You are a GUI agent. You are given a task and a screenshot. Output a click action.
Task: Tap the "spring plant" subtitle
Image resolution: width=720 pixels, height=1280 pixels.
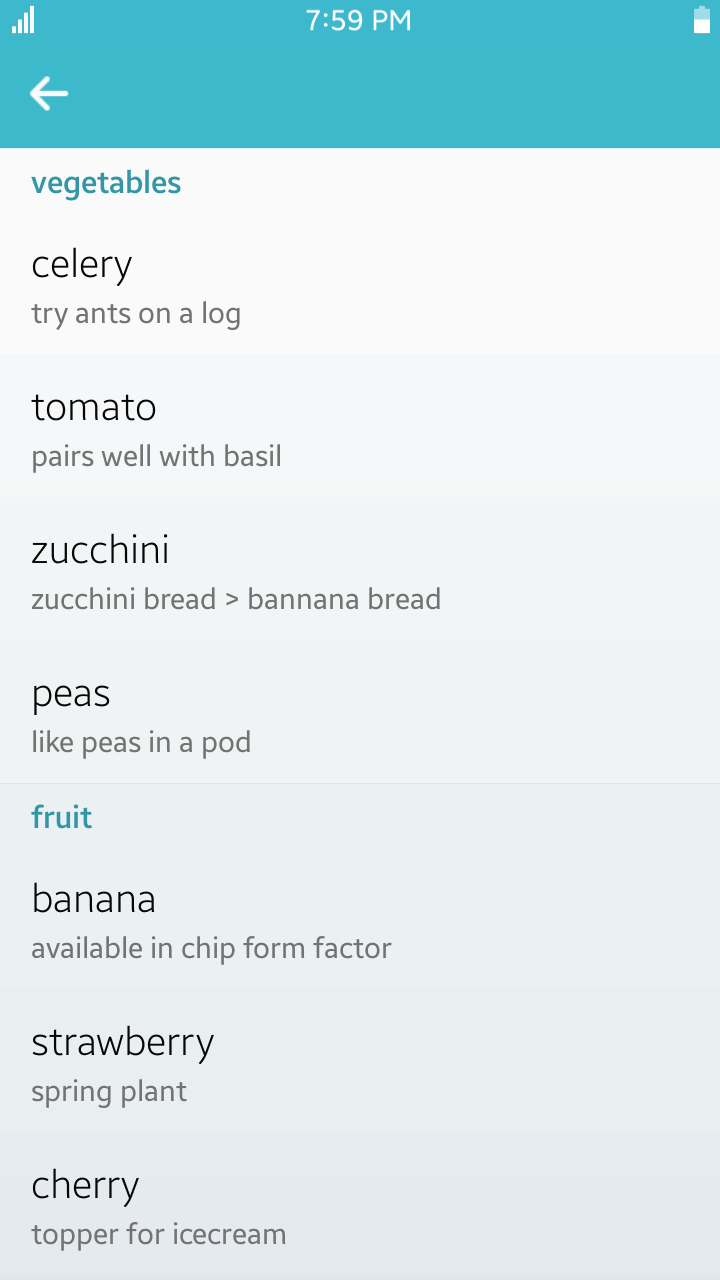pos(109,1091)
